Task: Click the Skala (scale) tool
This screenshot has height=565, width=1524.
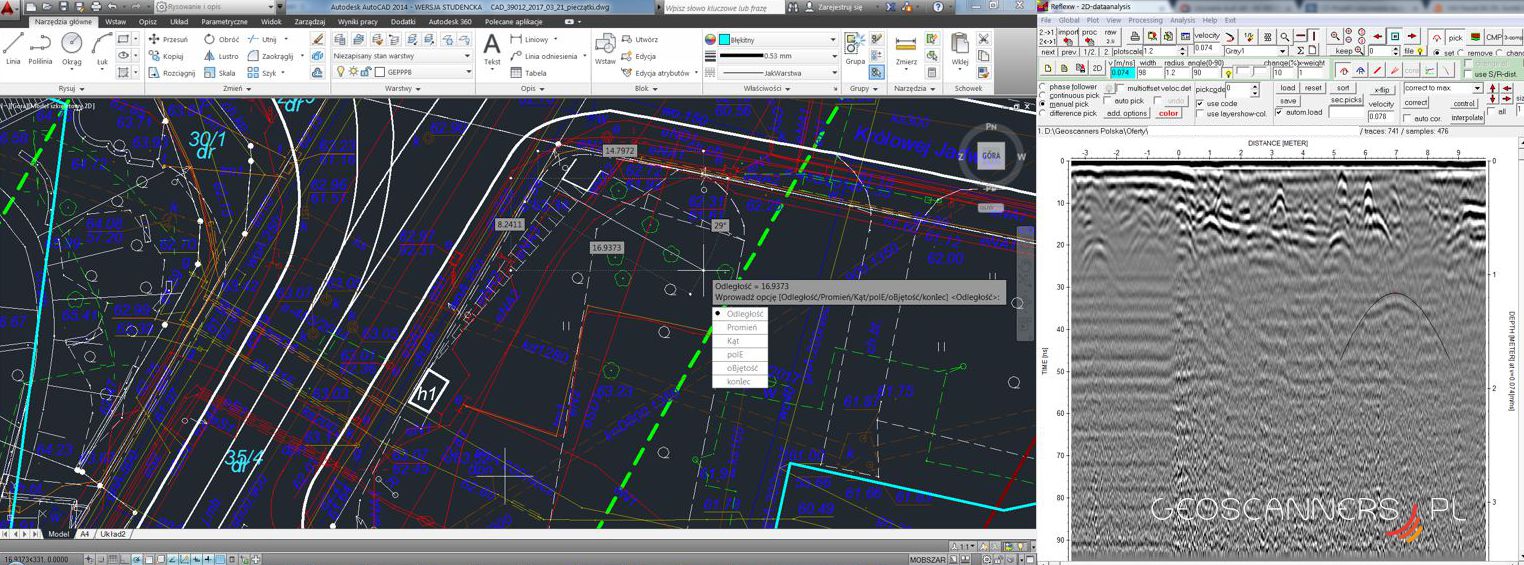Action: [220, 73]
